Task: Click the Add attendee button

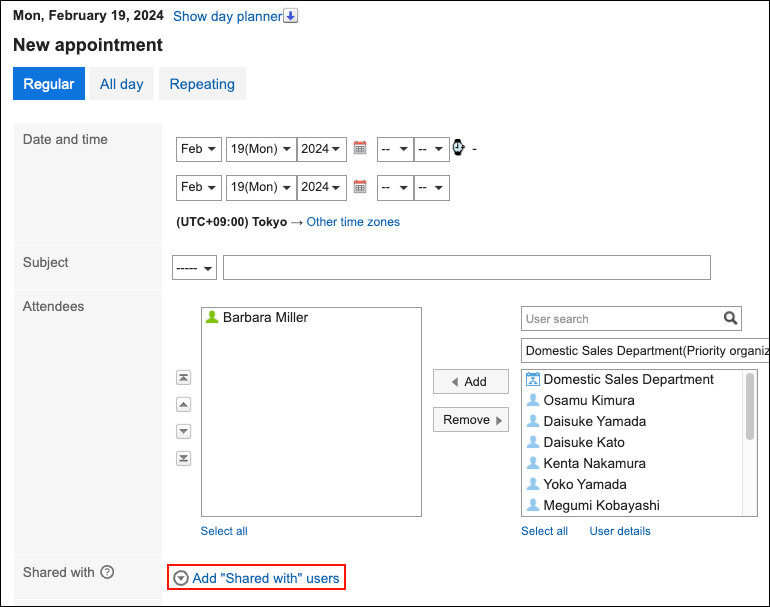Action: point(470,382)
